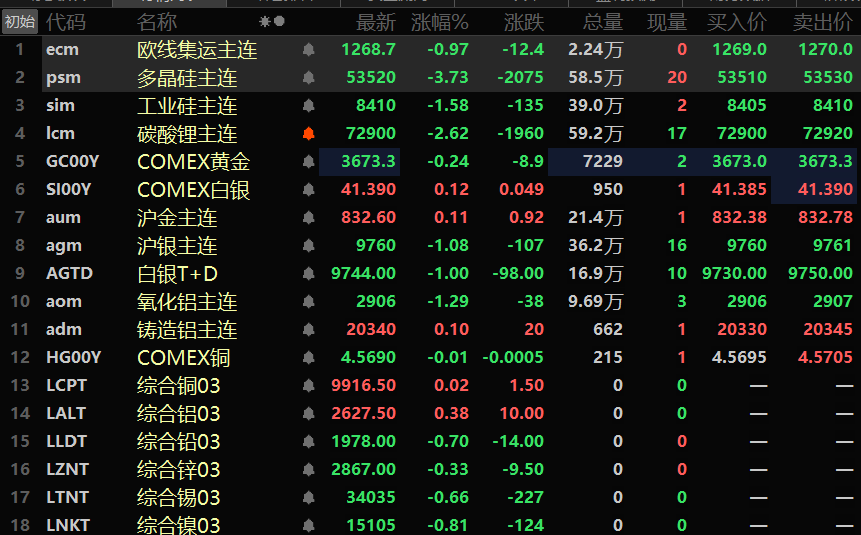Click volume 58.5万 in 多晶硅 row
861x535 pixels.
[596, 77]
